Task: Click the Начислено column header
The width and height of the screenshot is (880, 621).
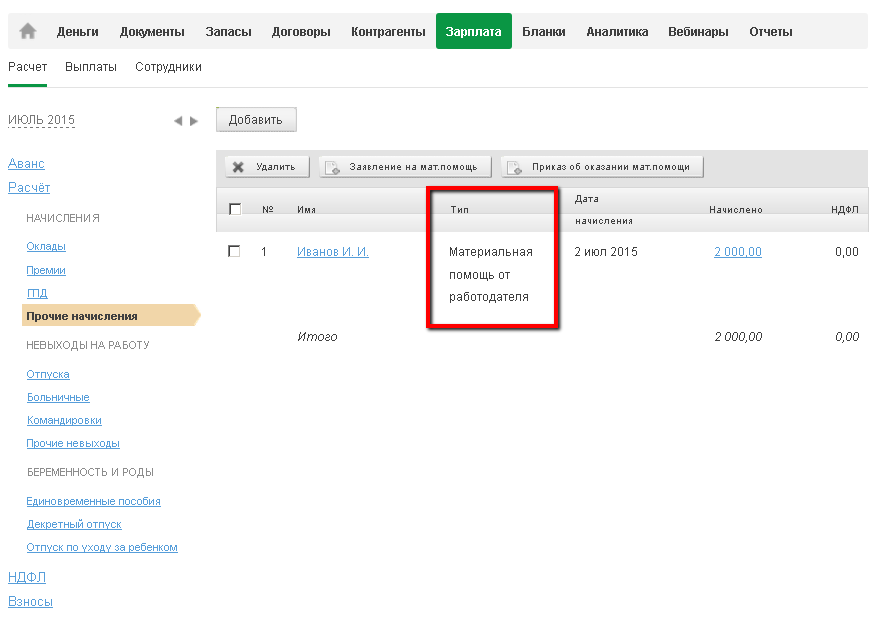Action: pyautogui.click(x=736, y=209)
